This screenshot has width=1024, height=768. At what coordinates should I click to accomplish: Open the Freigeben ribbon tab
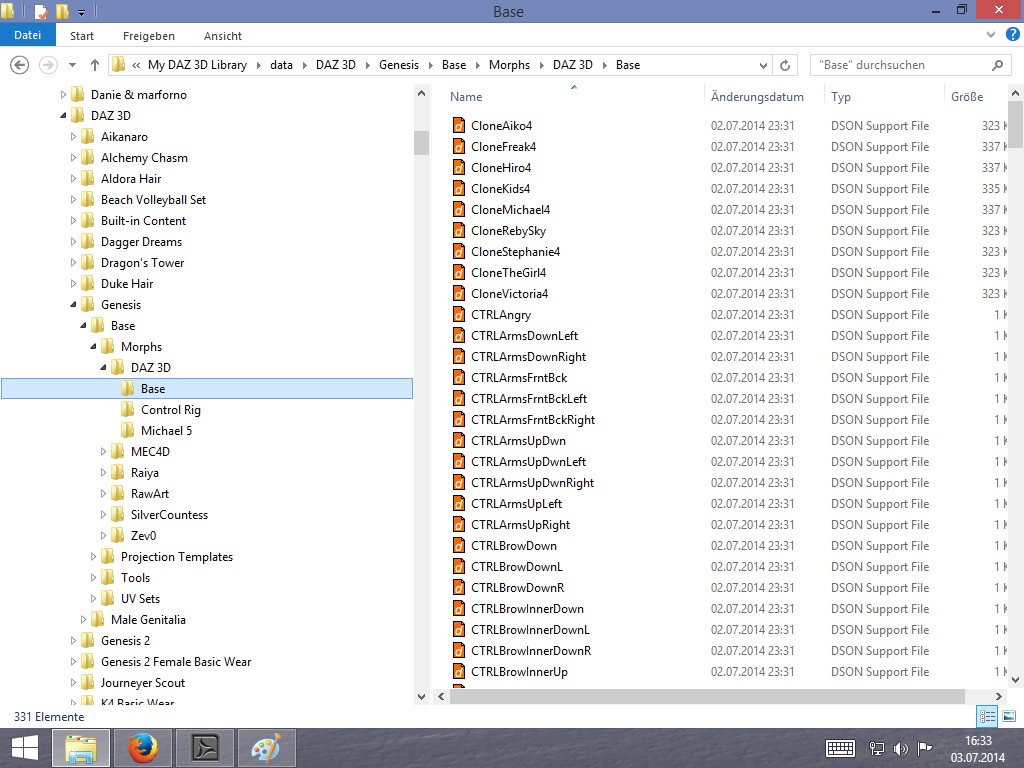149,36
